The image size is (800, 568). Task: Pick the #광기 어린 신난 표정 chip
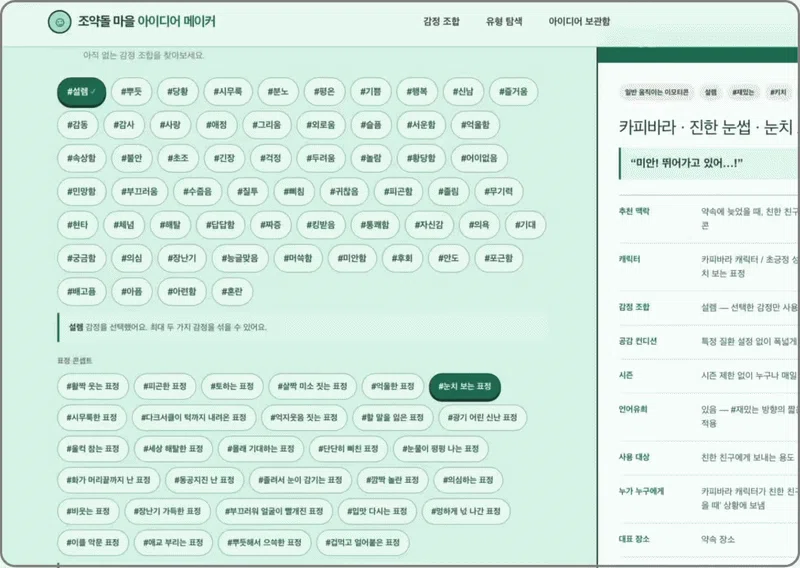(x=483, y=417)
